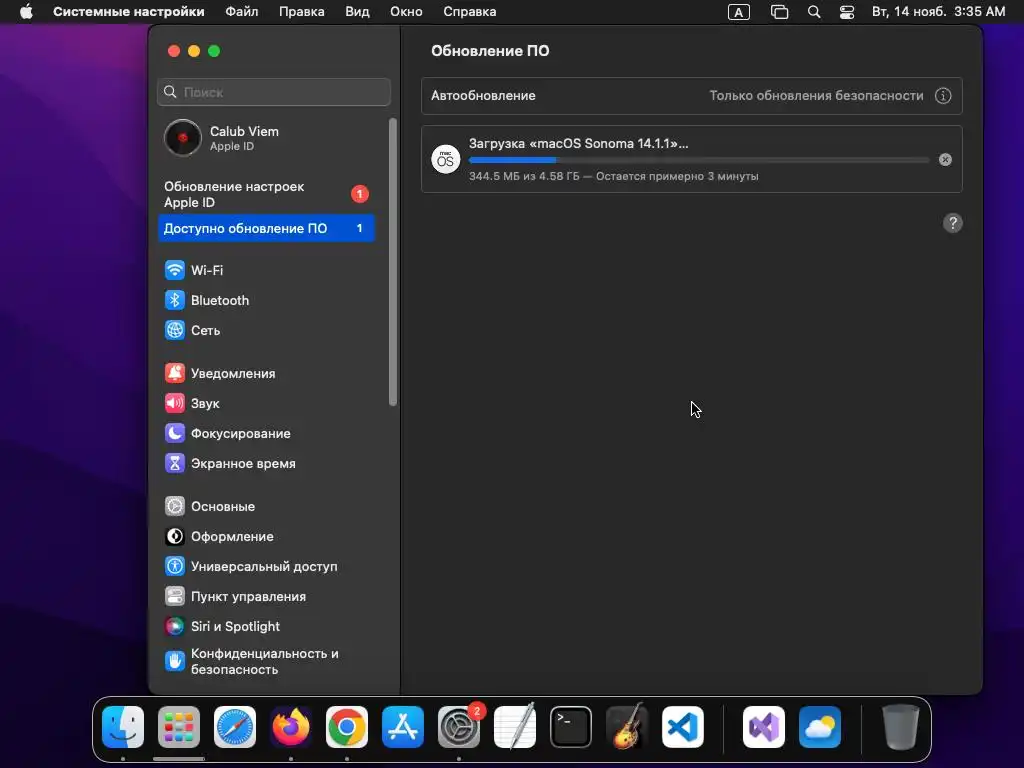Open Visual Studio Code from Dock
This screenshot has height=768, width=1024.
click(683, 727)
